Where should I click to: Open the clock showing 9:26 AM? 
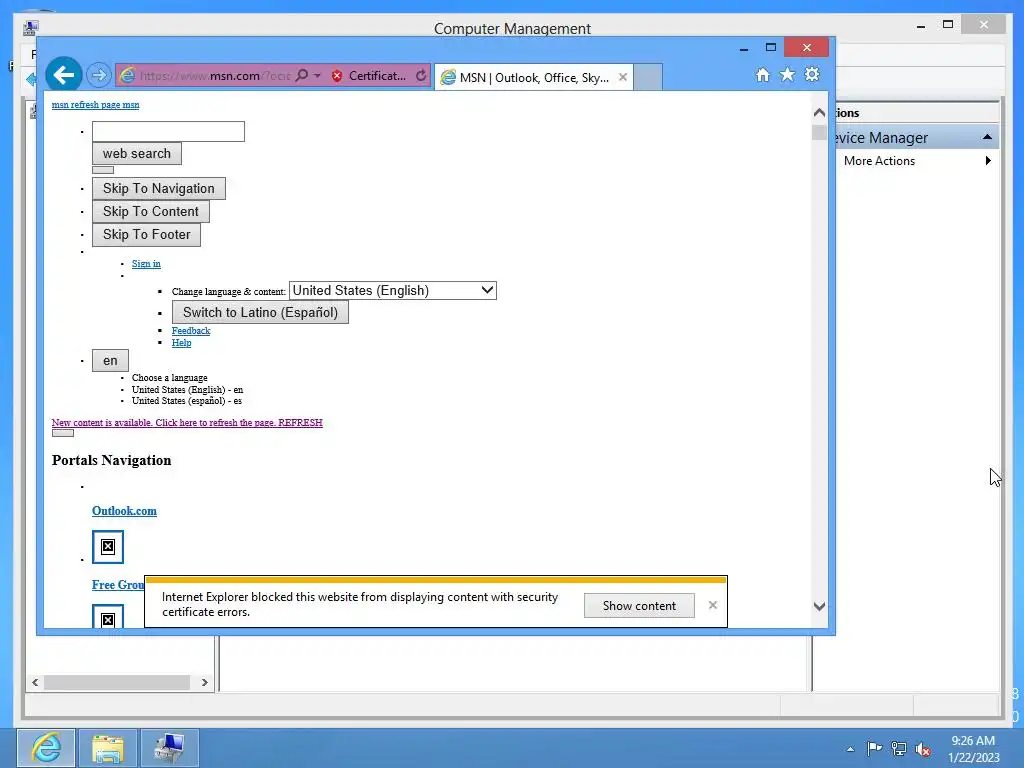click(974, 749)
